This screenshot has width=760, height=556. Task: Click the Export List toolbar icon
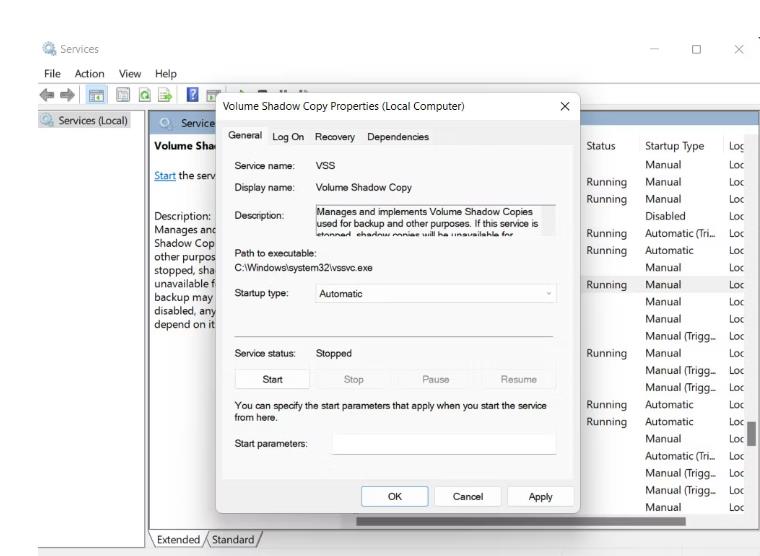(165, 95)
